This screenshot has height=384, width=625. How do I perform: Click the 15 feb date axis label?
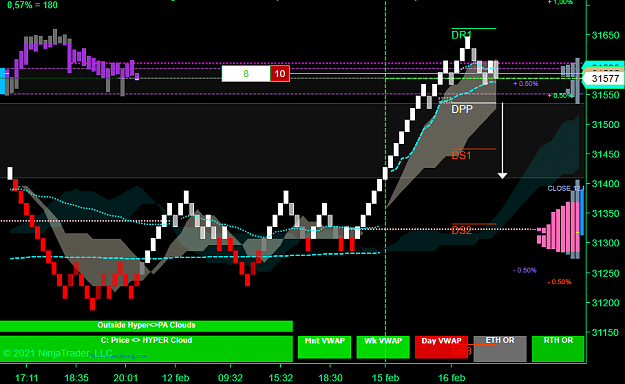coord(385,378)
